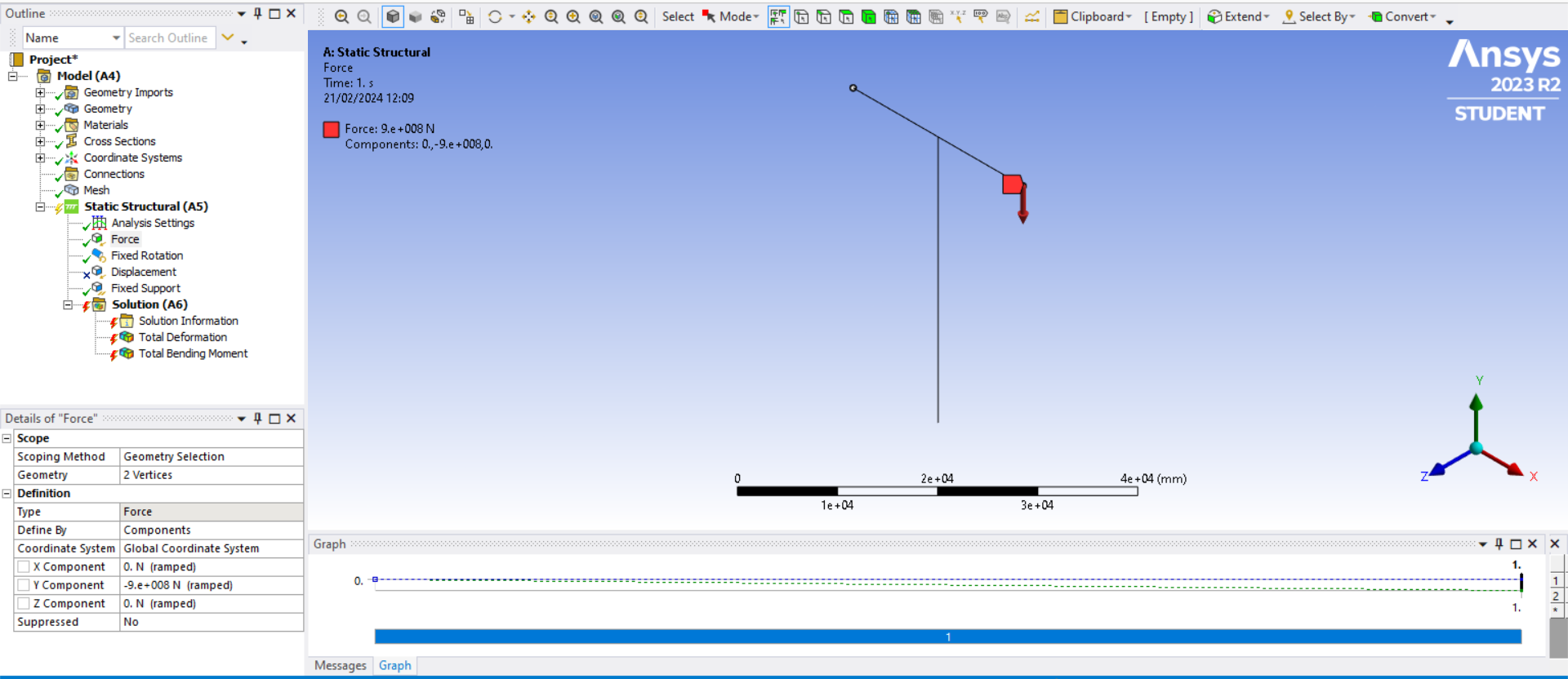Pin the Details of Force panel
This screenshot has height=679, width=1568.
[258, 419]
